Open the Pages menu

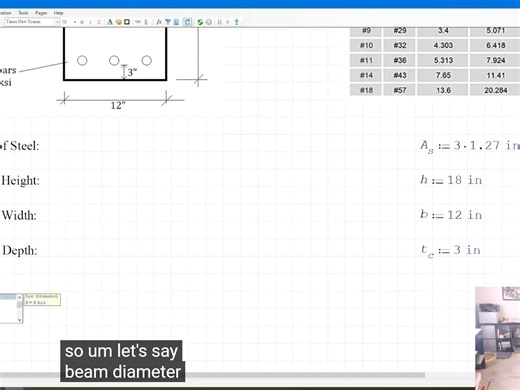pos(41,13)
